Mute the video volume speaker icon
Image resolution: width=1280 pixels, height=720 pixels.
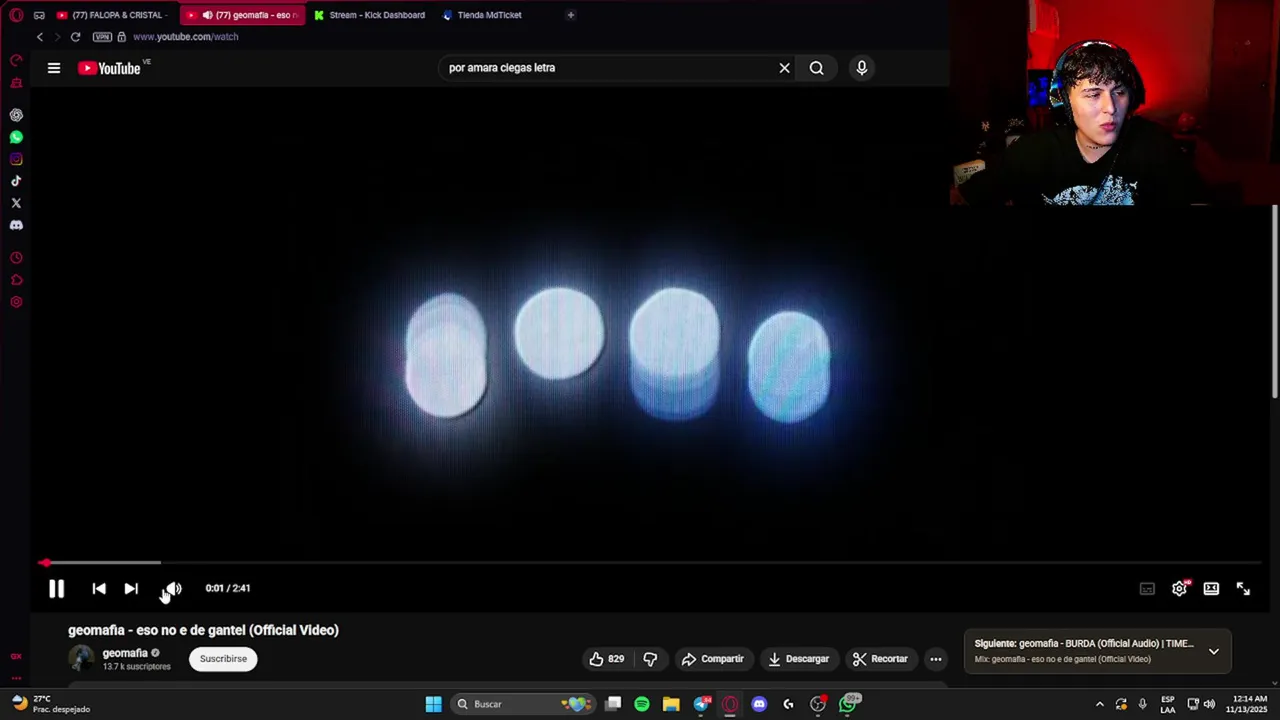[x=174, y=589]
